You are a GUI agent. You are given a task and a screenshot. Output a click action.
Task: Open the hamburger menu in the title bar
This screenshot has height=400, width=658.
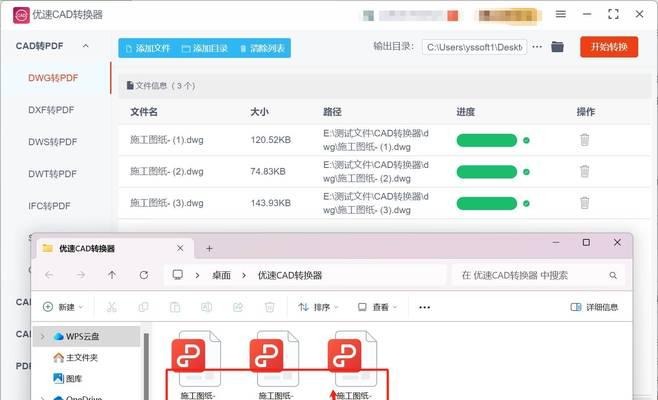[561, 14]
